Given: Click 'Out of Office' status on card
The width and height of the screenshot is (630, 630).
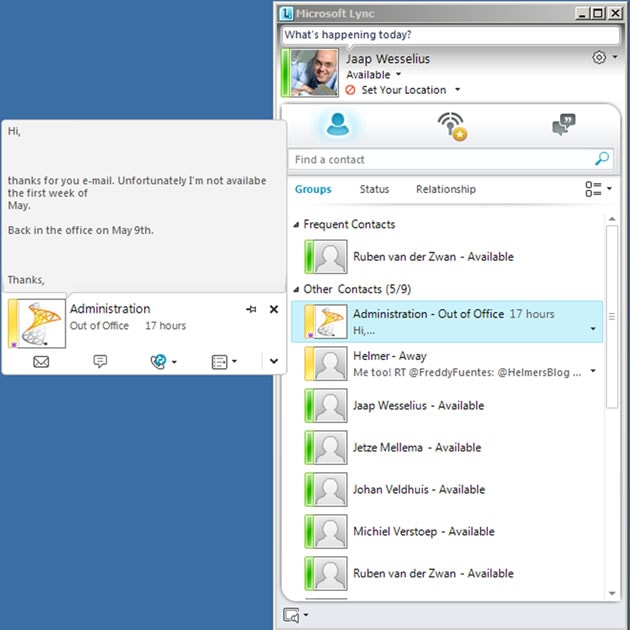Looking at the screenshot, I should [99, 325].
